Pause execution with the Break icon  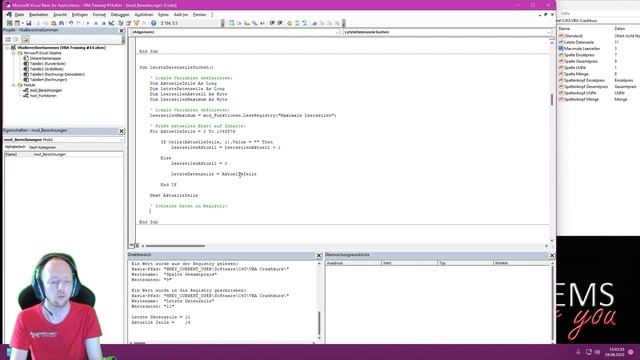pyautogui.click(x=96, y=23)
